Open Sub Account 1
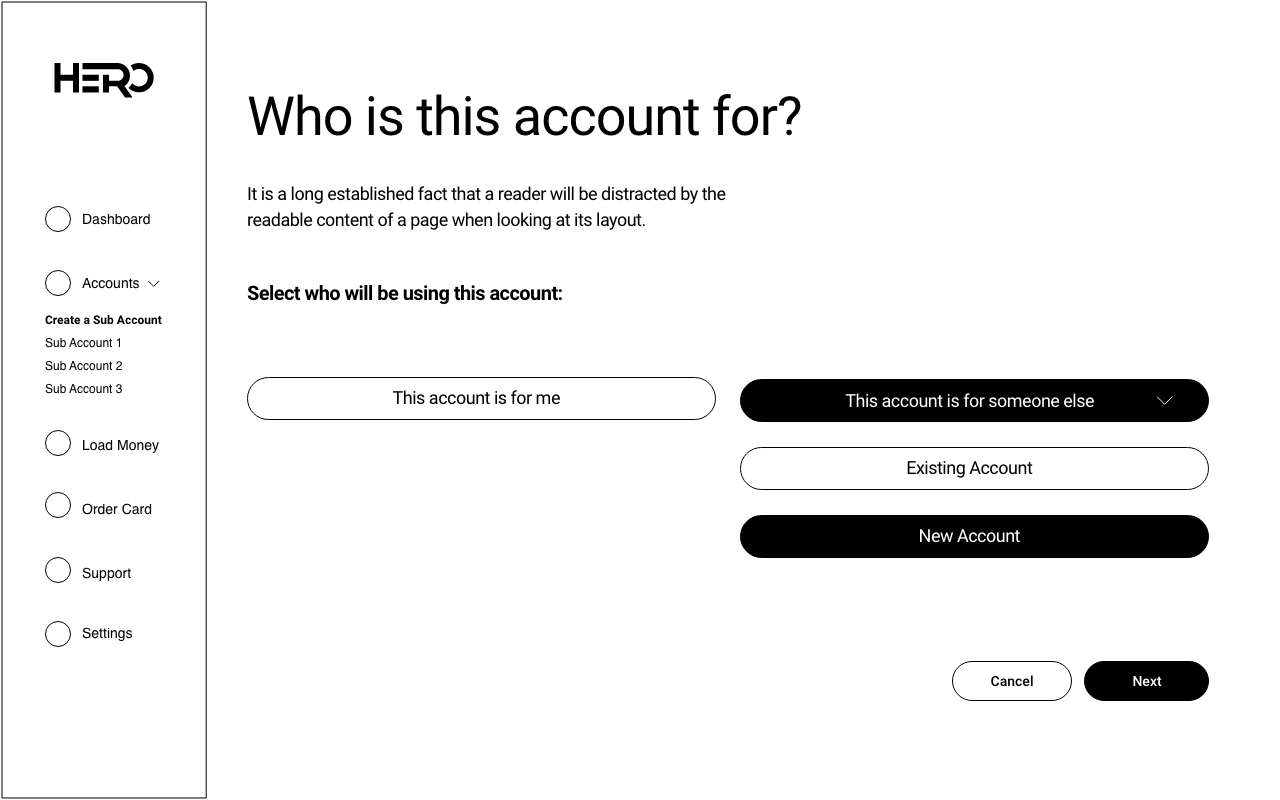This screenshot has width=1280, height=800. 83,343
